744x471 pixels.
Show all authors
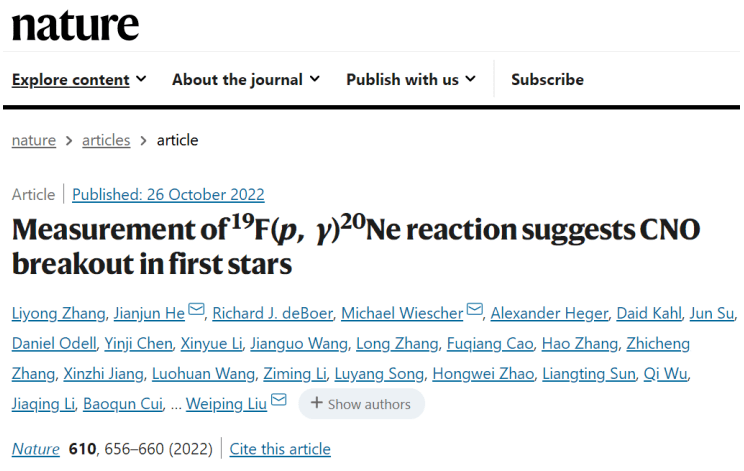coord(361,404)
